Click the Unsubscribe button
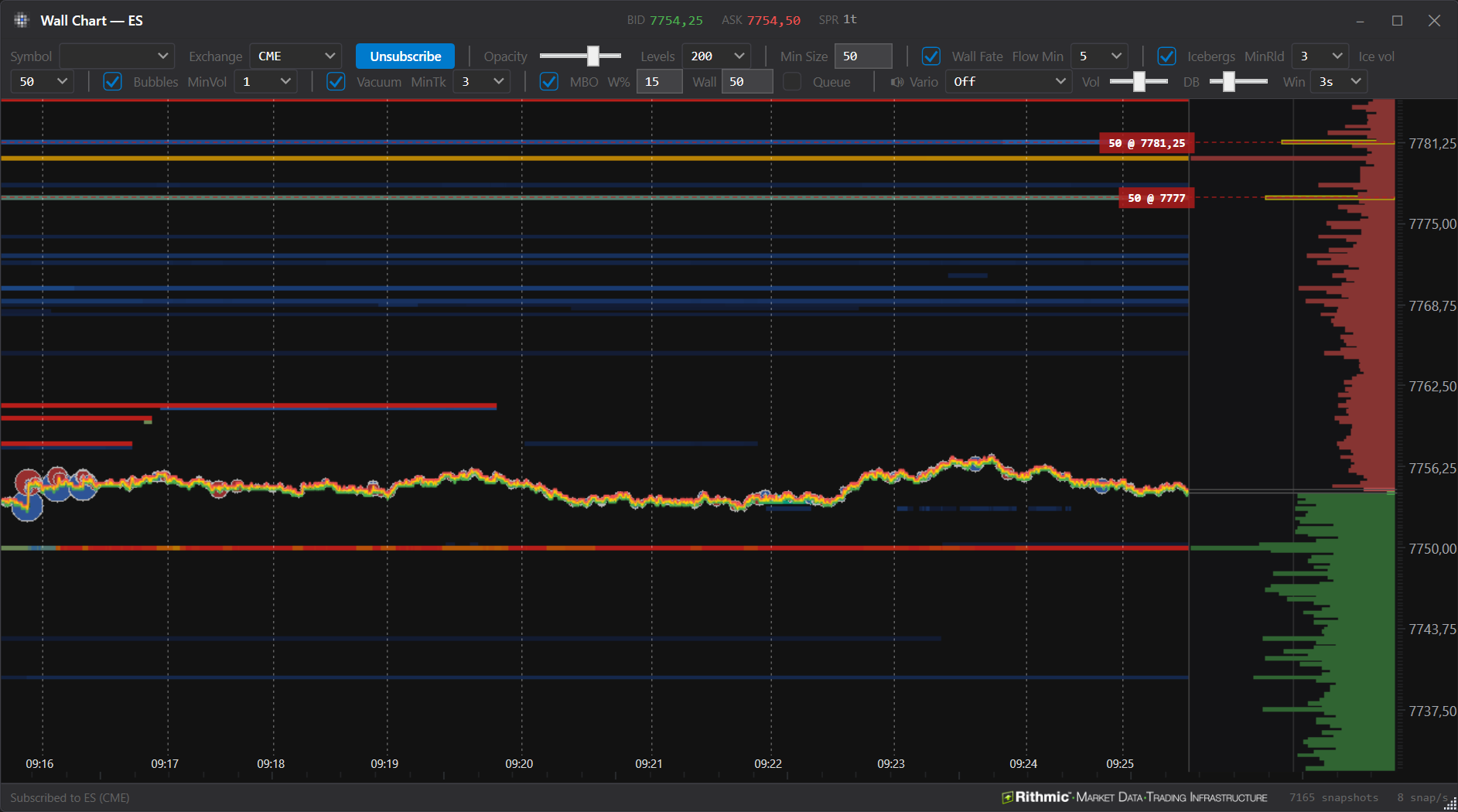Image resolution: width=1458 pixels, height=812 pixels. pyautogui.click(x=405, y=56)
